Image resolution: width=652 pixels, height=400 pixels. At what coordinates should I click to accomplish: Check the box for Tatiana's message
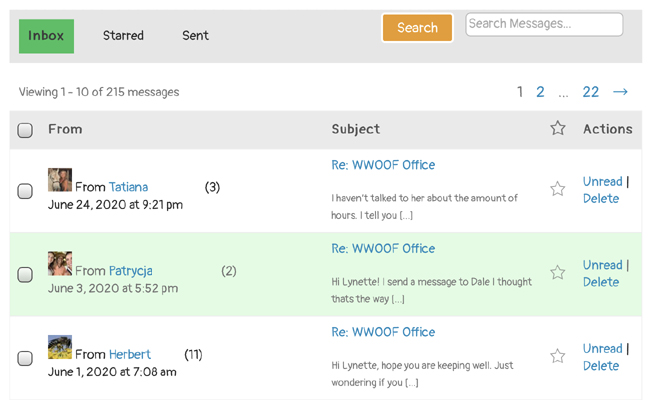pos(25,191)
